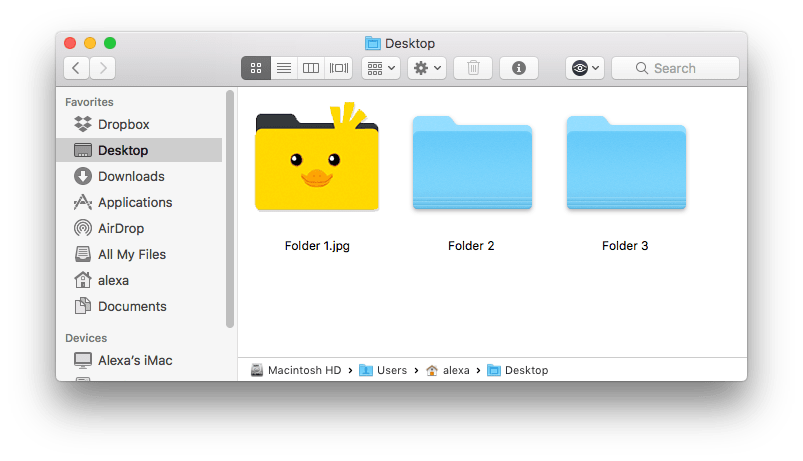Open the eye Quick Look dropdown

click(585, 68)
